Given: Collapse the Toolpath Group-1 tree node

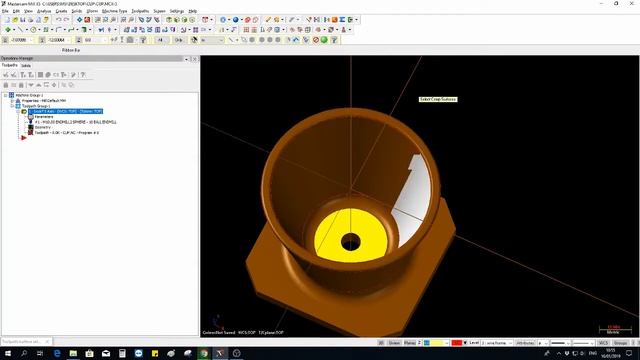Looking at the screenshot, I should point(12,106).
